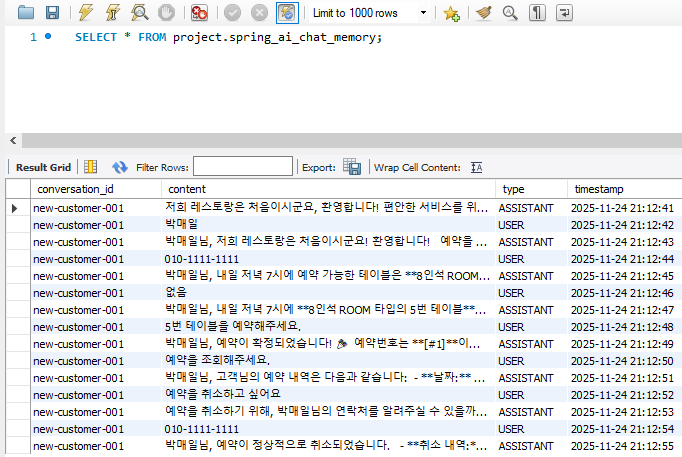Toggle word wrapping in the editor

click(x=564, y=13)
